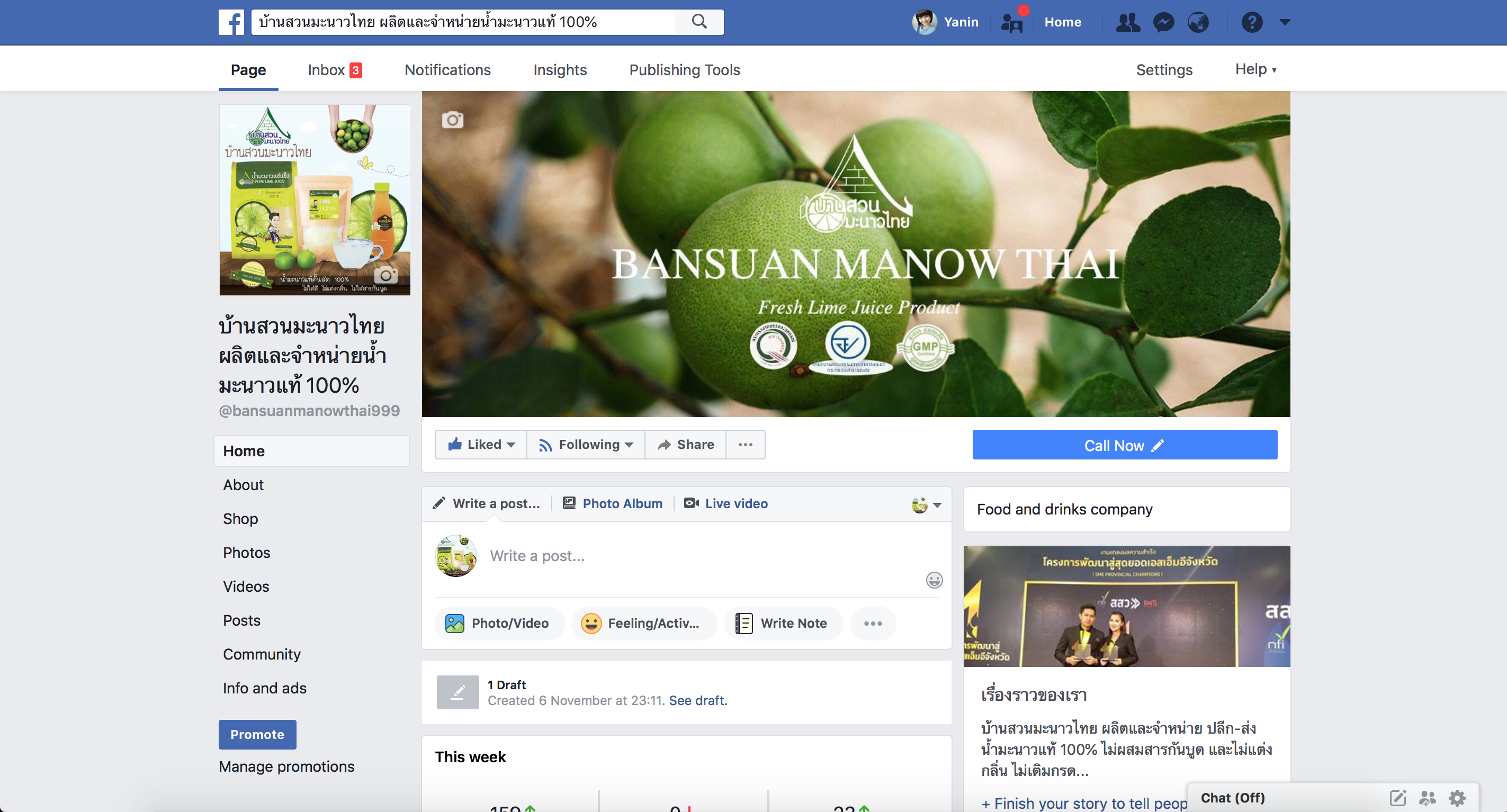Create a Photo Album

tap(613, 504)
